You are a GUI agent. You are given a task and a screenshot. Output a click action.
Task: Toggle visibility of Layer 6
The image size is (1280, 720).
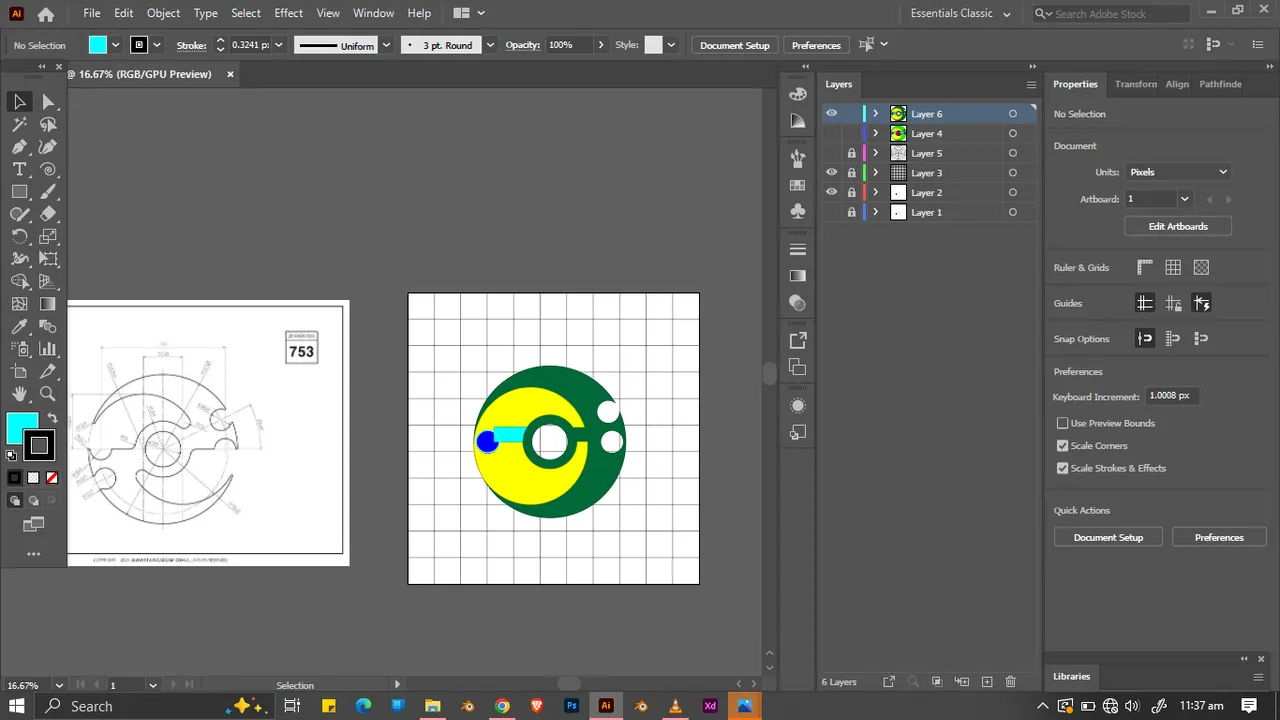tap(831, 113)
